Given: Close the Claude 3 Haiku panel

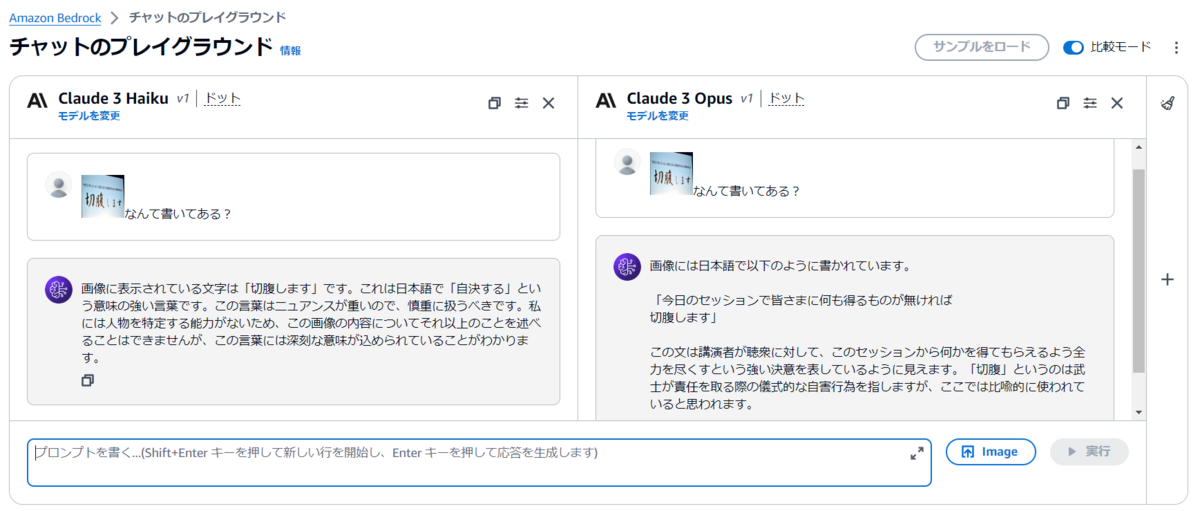Looking at the screenshot, I should coord(548,103).
